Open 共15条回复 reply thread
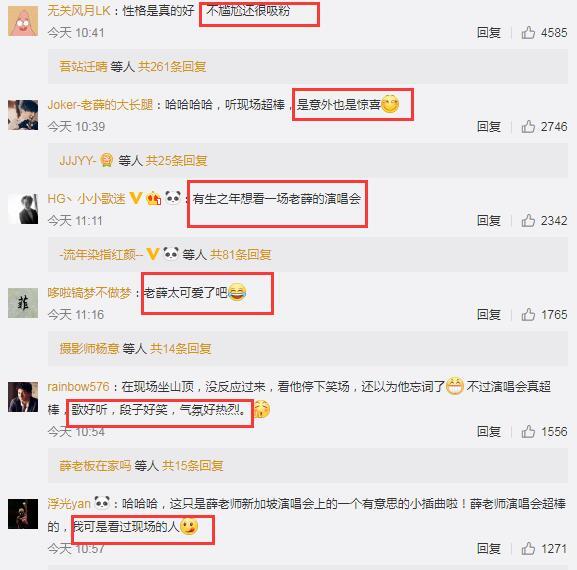This screenshot has width=577, height=570. point(192,466)
